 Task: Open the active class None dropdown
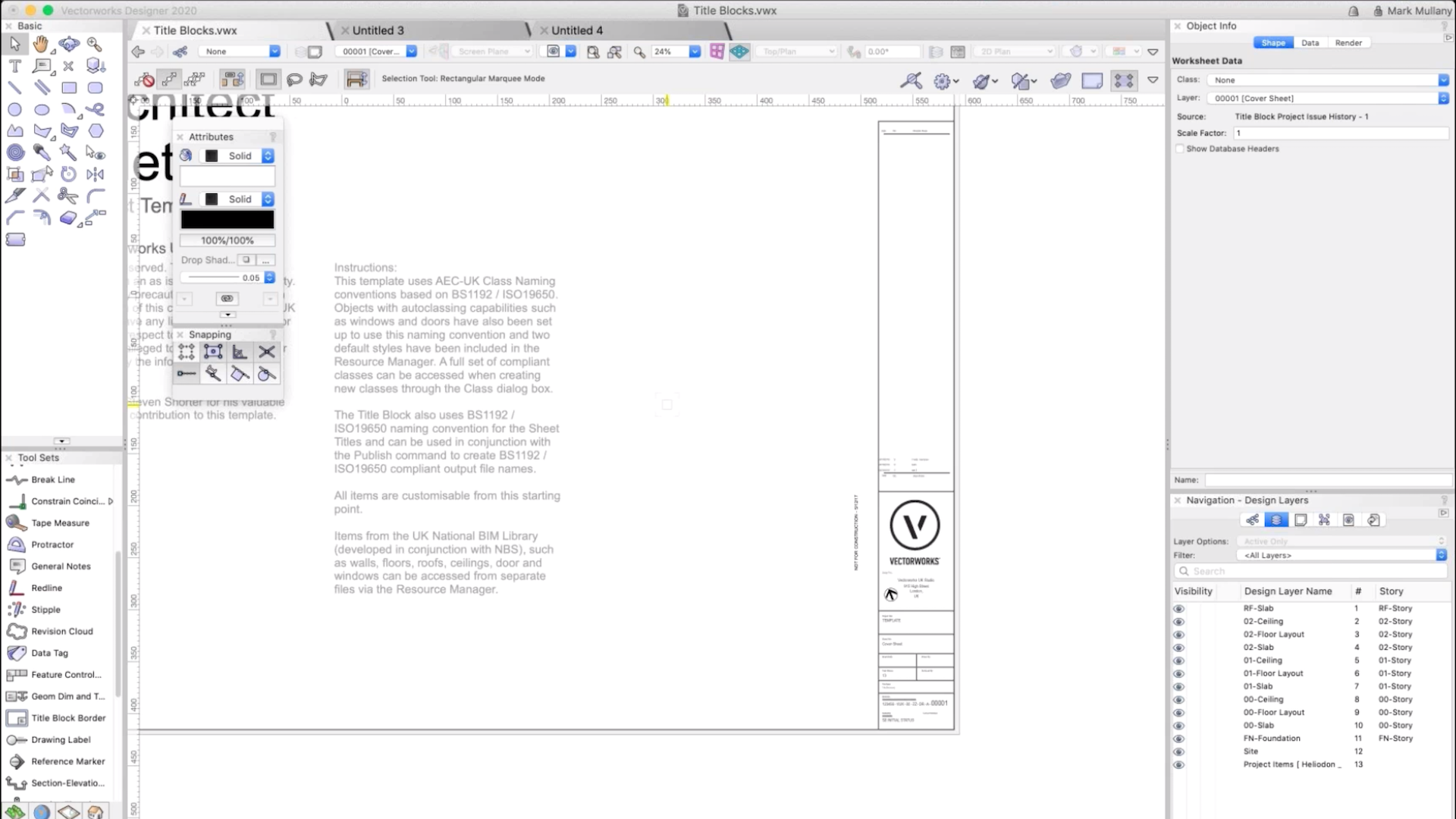coord(240,52)
